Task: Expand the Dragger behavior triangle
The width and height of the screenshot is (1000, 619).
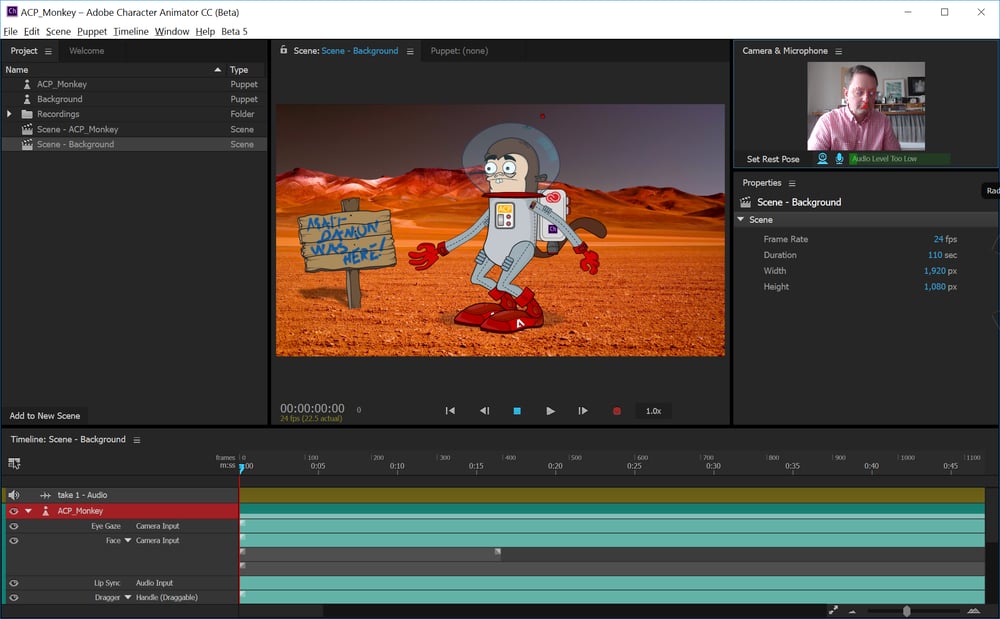Action: pyautogui.click(x=128, y=597)
